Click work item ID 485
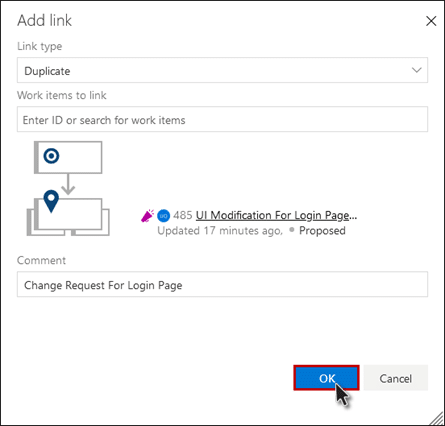Image resolution: width=445 pixels, height=426 pixels. pyautogui.click(x=183, y=215)
